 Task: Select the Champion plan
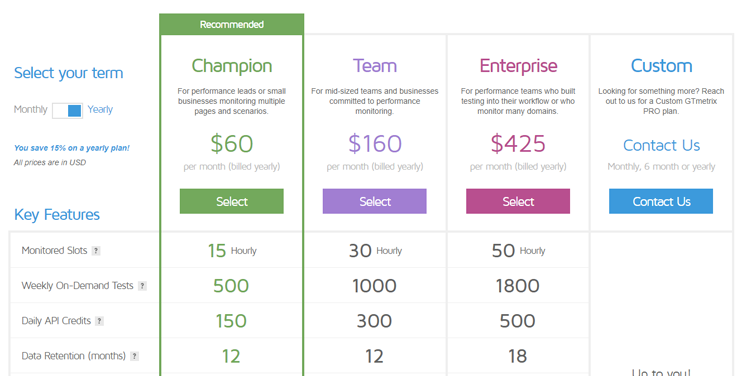pyautogui.click(x=232, y=201)
